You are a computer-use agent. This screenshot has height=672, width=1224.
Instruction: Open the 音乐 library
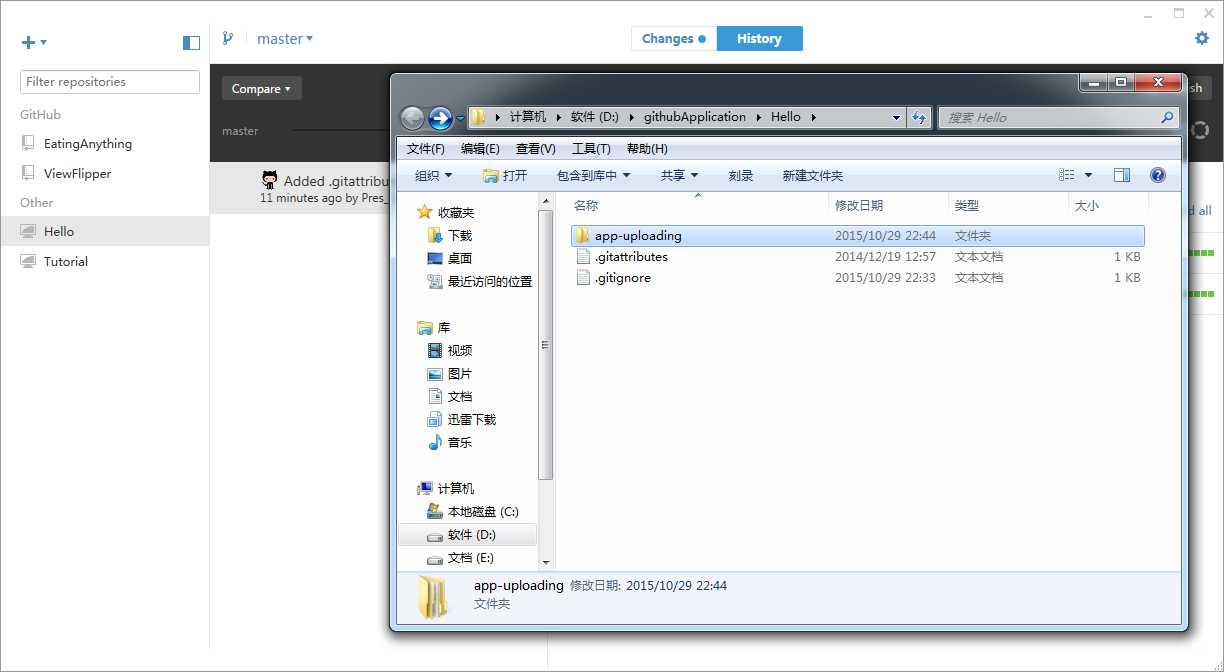point(450,442)
